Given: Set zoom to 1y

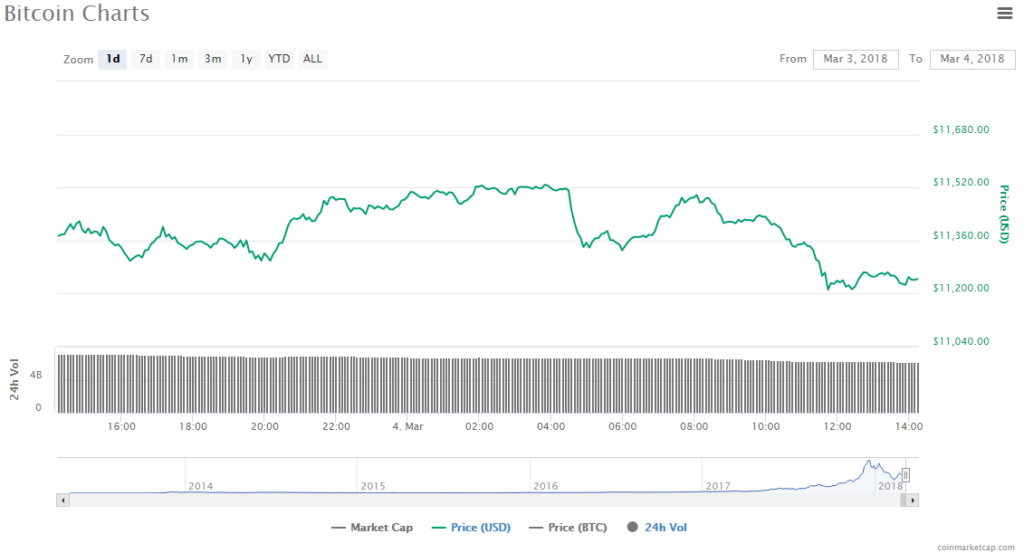Looking at the screenshot, I should tap(246, 59).
